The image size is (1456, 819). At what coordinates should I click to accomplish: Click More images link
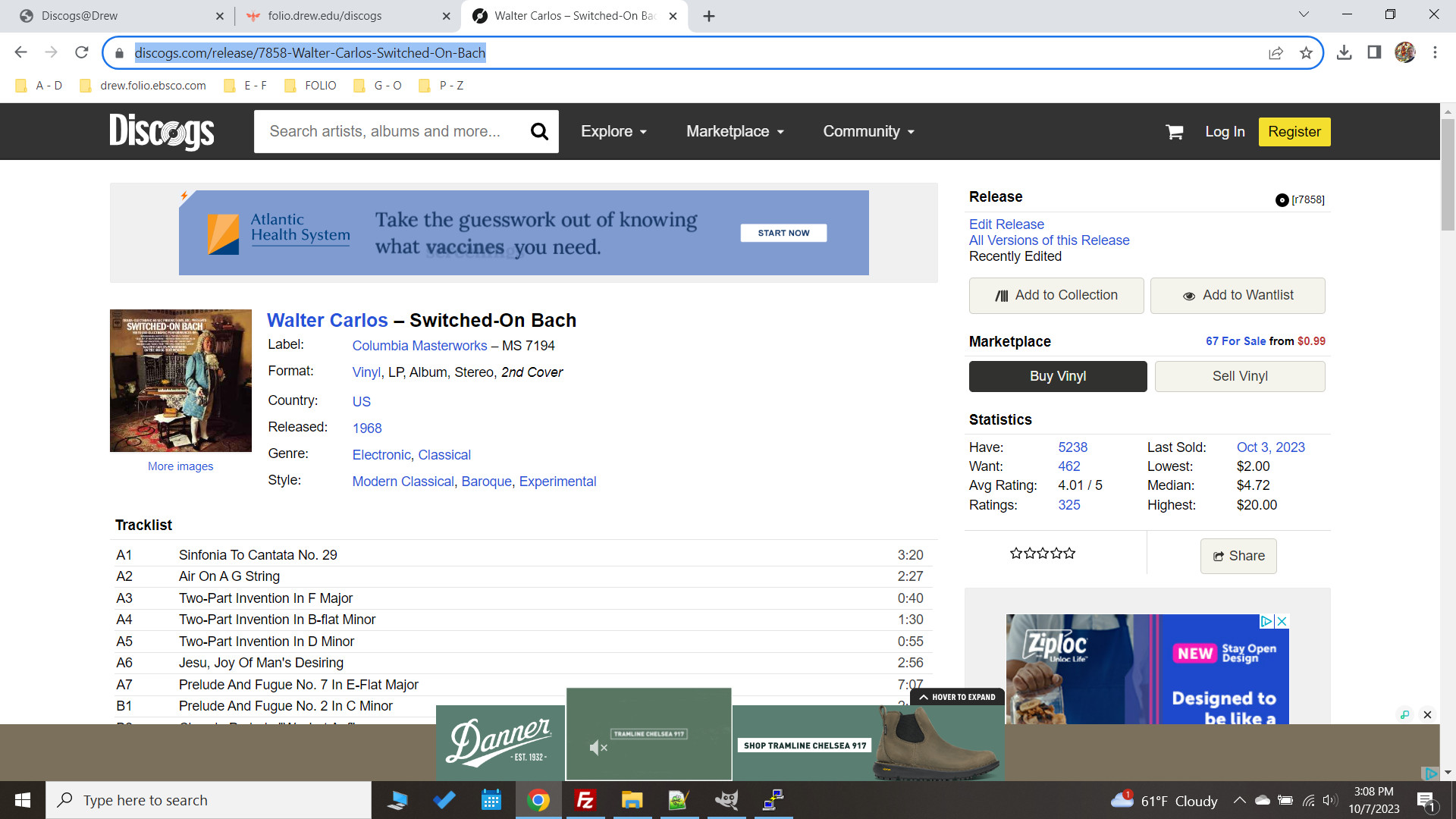pos(180,466)
